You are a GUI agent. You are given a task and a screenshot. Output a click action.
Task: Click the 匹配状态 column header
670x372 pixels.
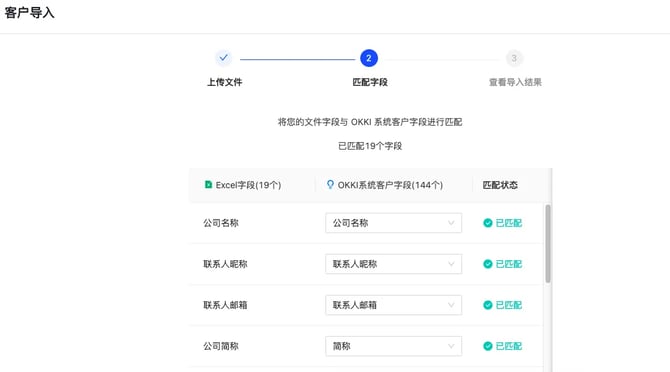pyautogui.click(x=500, y=185)
